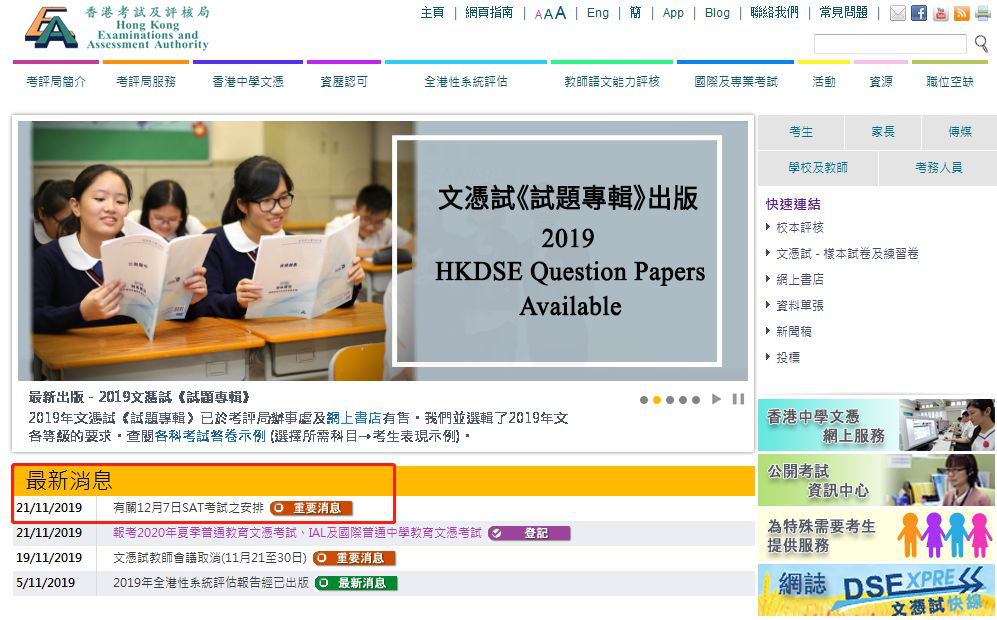Open 公開考試資訊中心 banner
997x620 pixels.
pyautogui.click(x=876, y=480)
